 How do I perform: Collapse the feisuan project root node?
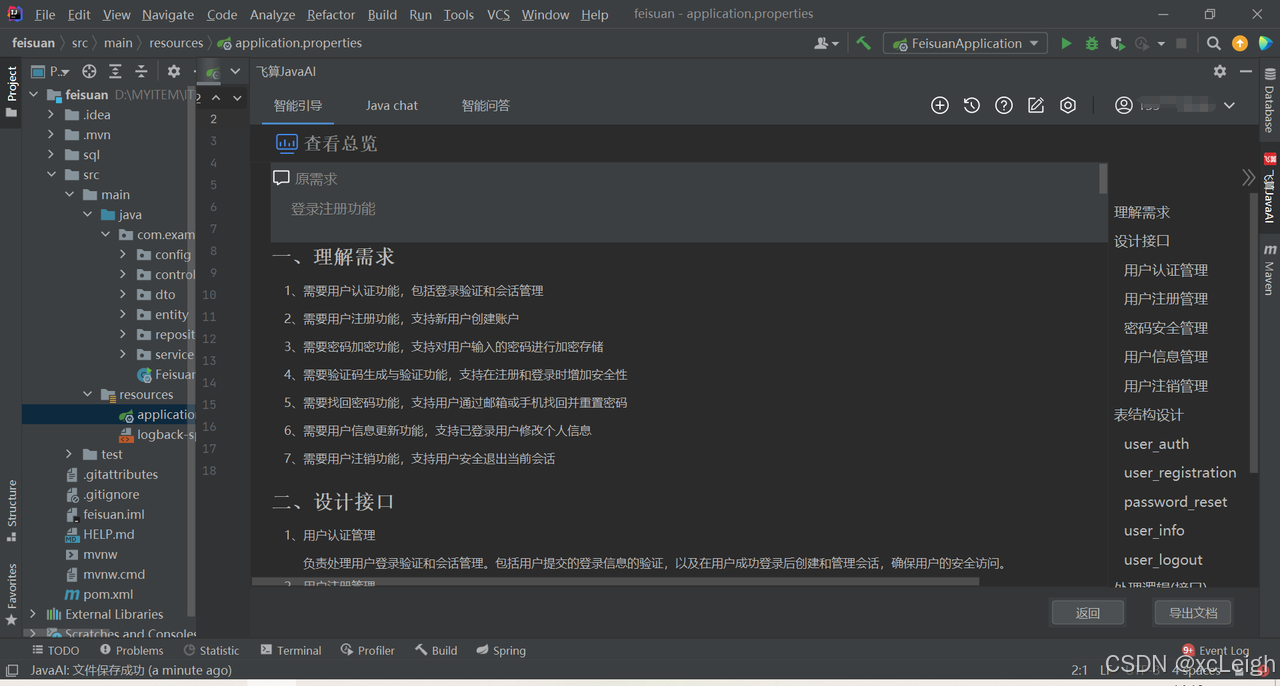[x=33, y=94]
